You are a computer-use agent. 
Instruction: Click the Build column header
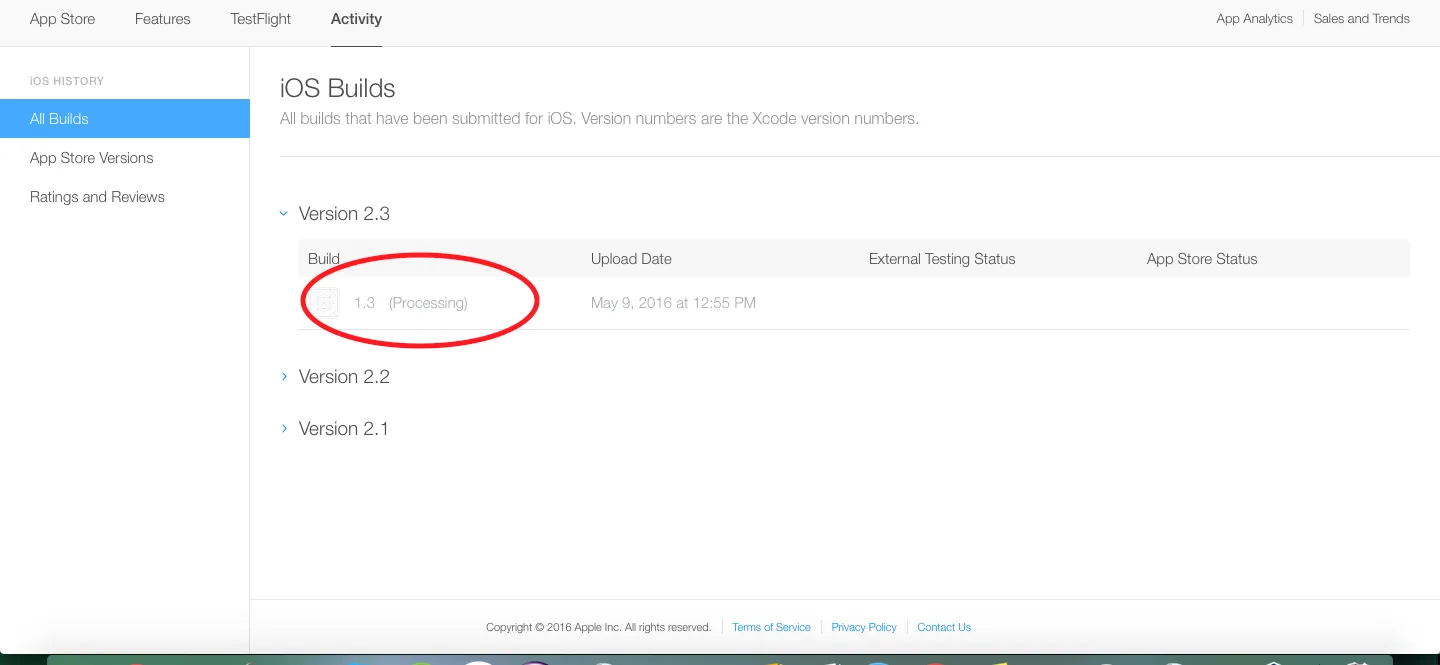click(324, 259)
